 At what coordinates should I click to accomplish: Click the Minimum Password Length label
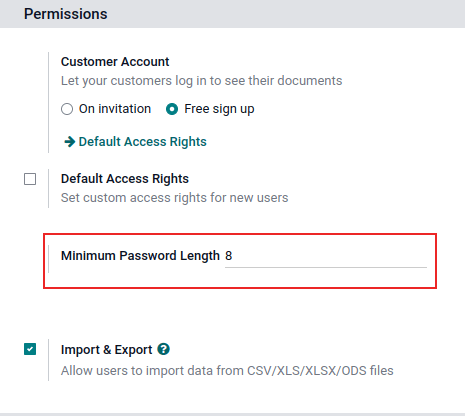tap(140, 256)
